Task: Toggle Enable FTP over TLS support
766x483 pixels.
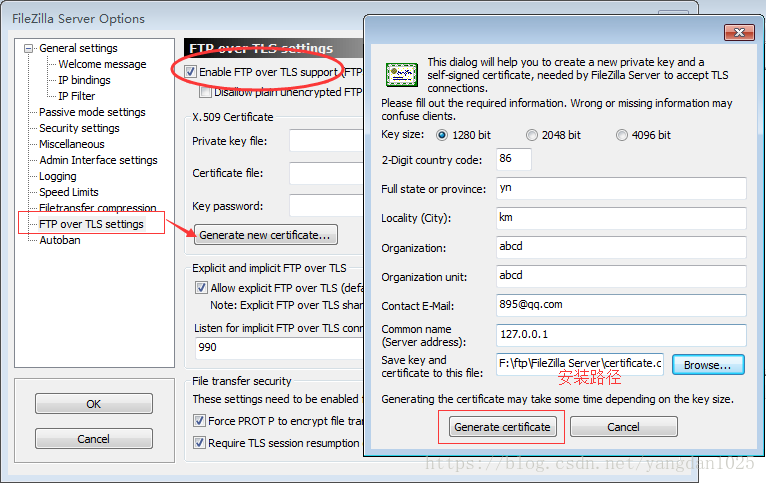Action: click(x=191, y=72)
